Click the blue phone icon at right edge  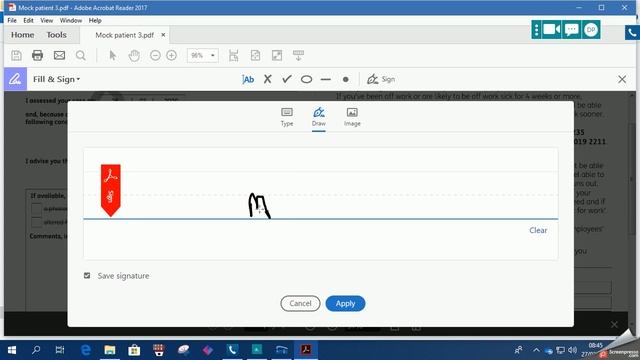tap(632, 33)
